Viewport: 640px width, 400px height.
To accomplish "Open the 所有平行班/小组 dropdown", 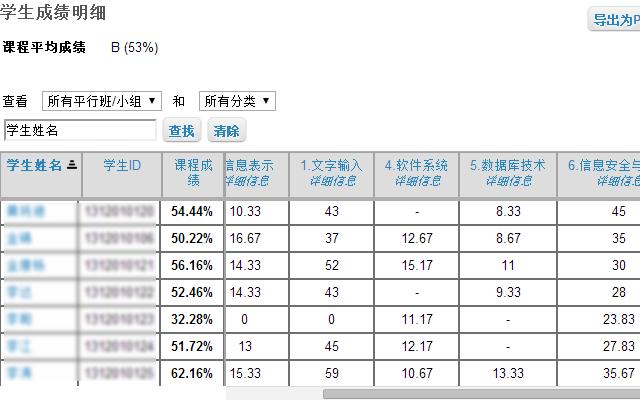I will click(x=102, y=101).
